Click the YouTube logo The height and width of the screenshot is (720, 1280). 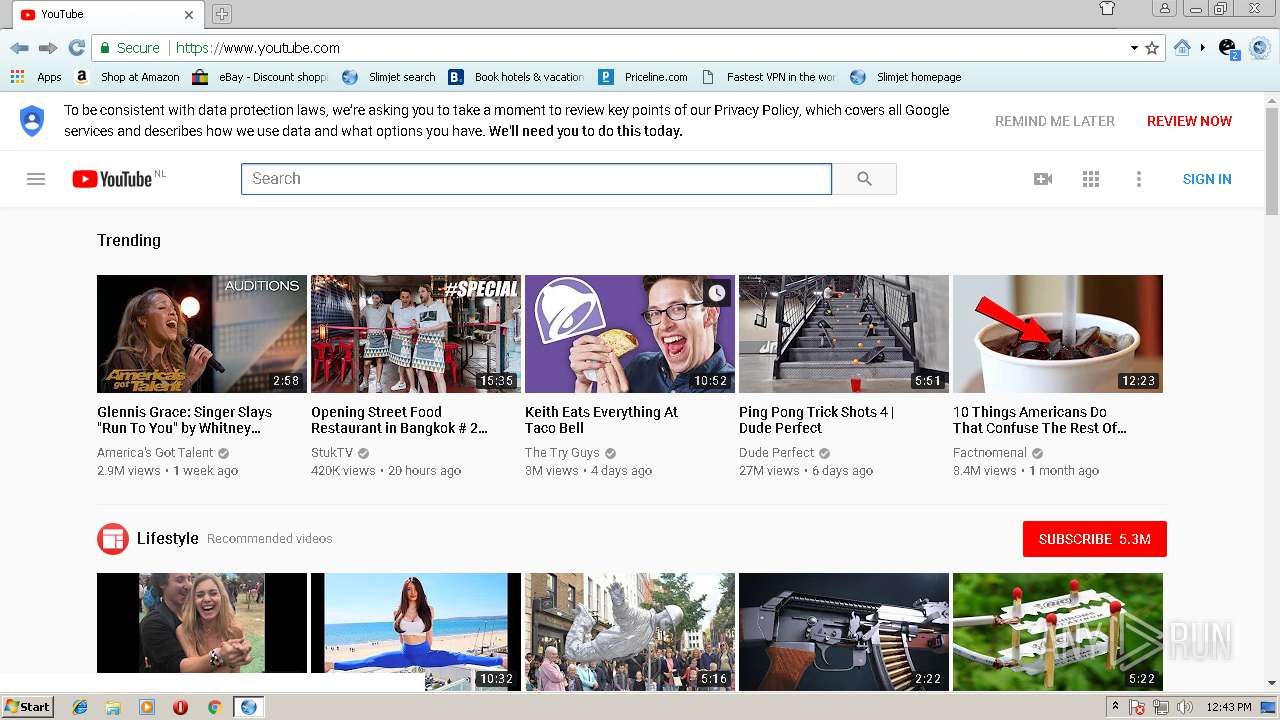click(112, 179)
